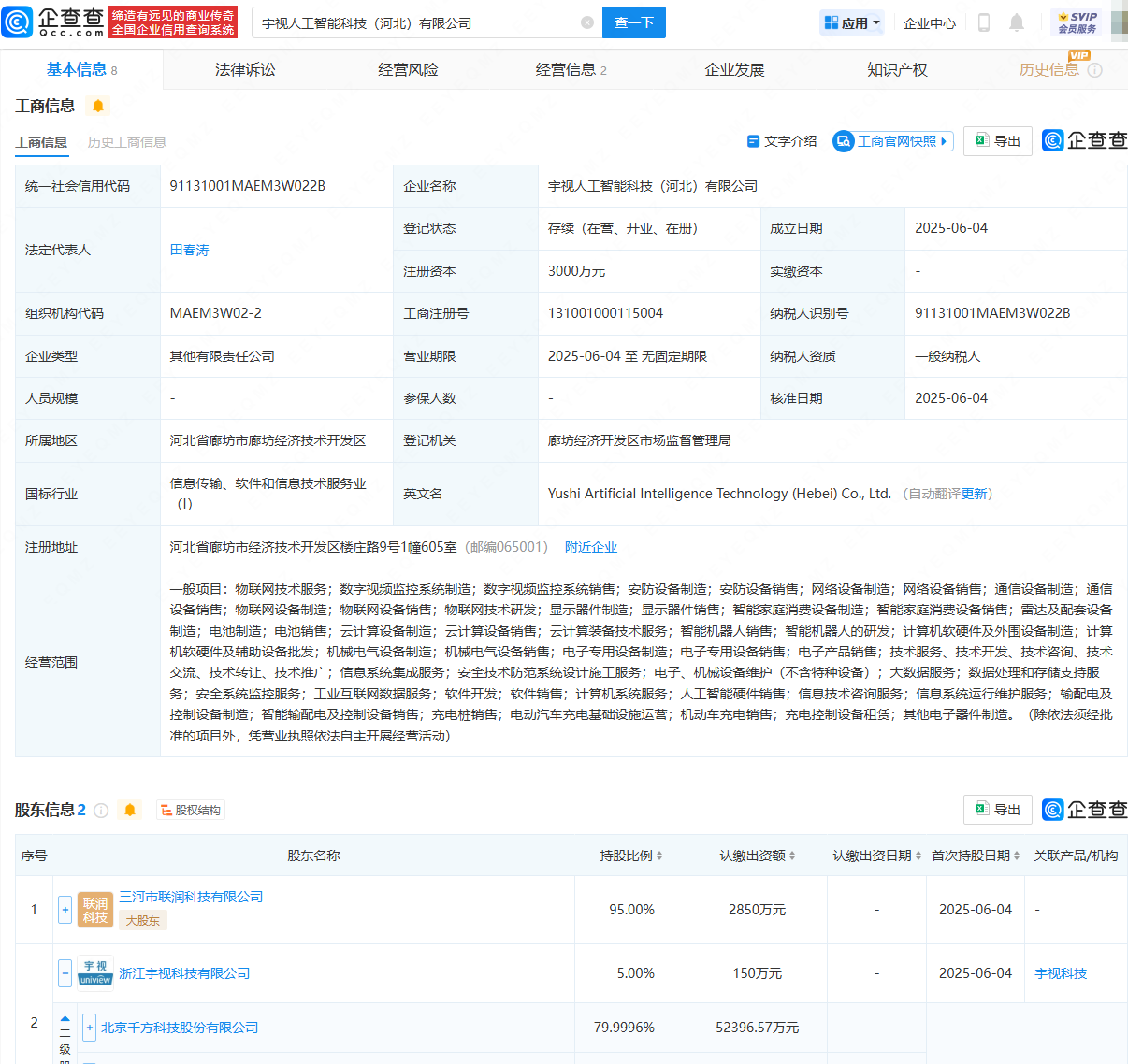The width and height of the screenshot is (1128, 1064).
Task: Click the 宇视 uniview shareholder logo
Action: click(x=95, y=972)
